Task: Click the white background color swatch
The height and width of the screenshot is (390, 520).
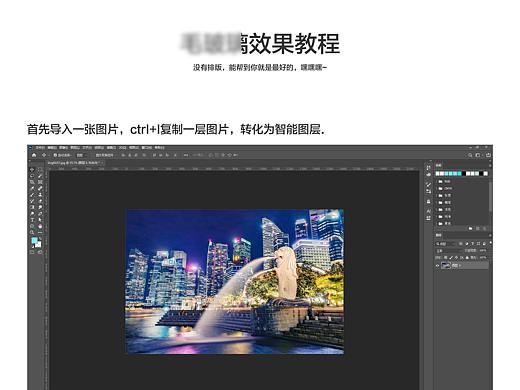Action: [39, 245]
